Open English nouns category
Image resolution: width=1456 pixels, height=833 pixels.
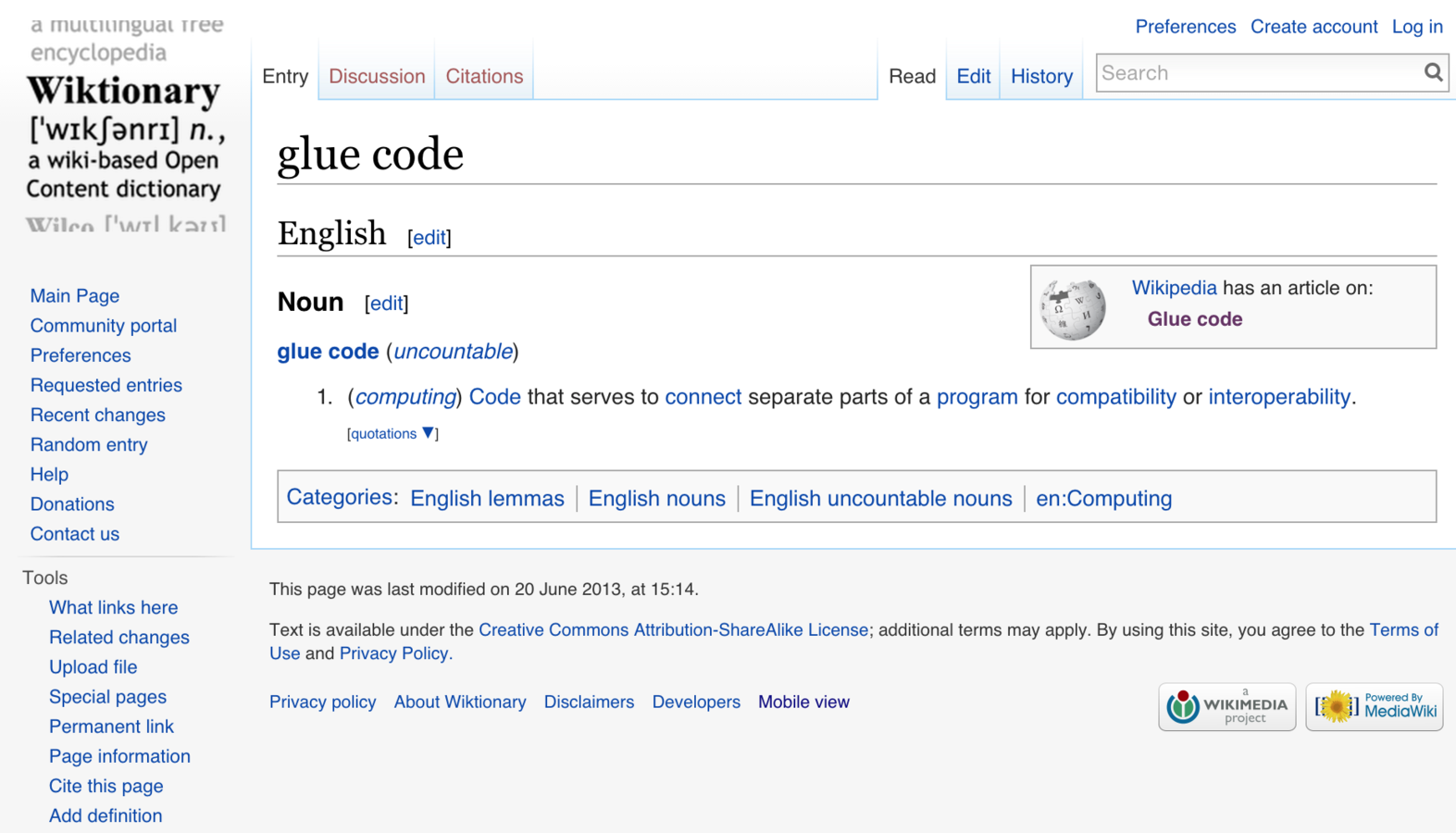pos(656,499)
